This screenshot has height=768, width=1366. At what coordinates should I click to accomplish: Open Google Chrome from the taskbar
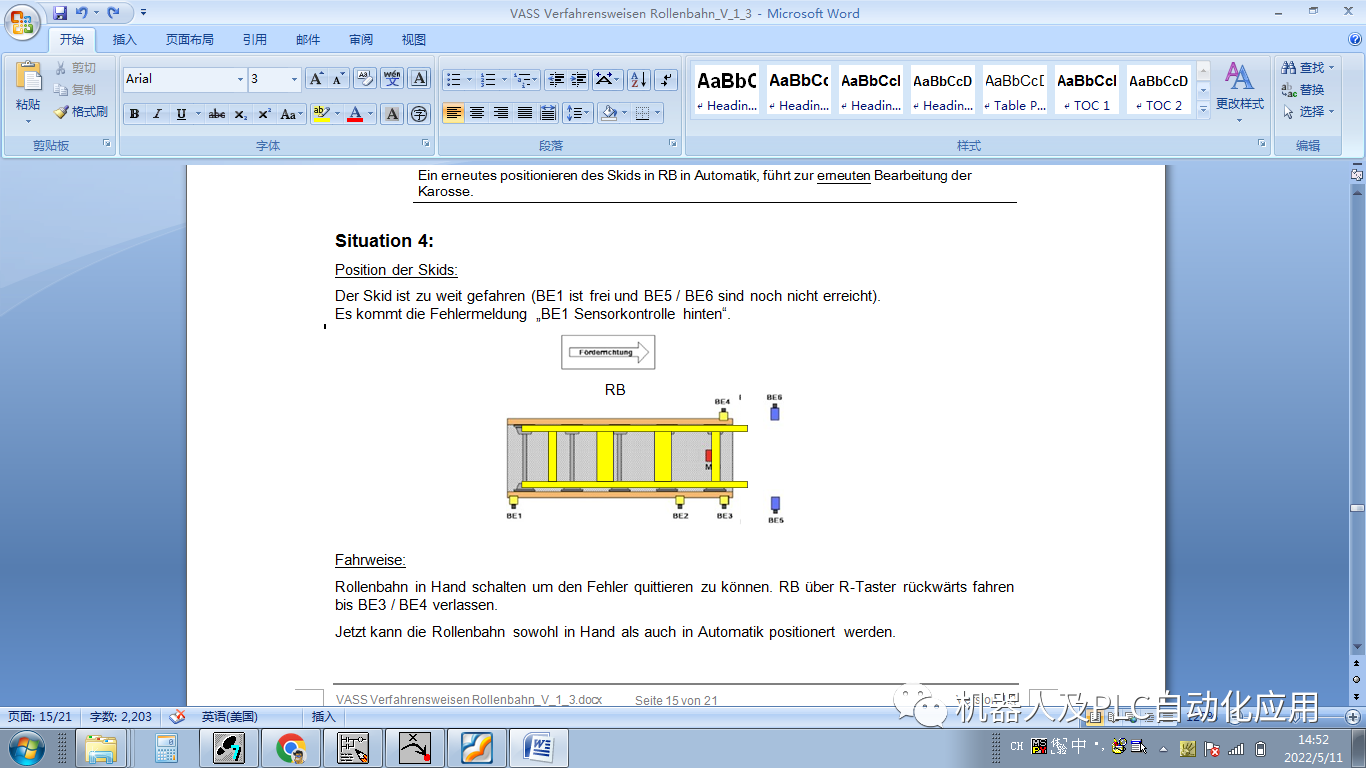click(290, 746)
